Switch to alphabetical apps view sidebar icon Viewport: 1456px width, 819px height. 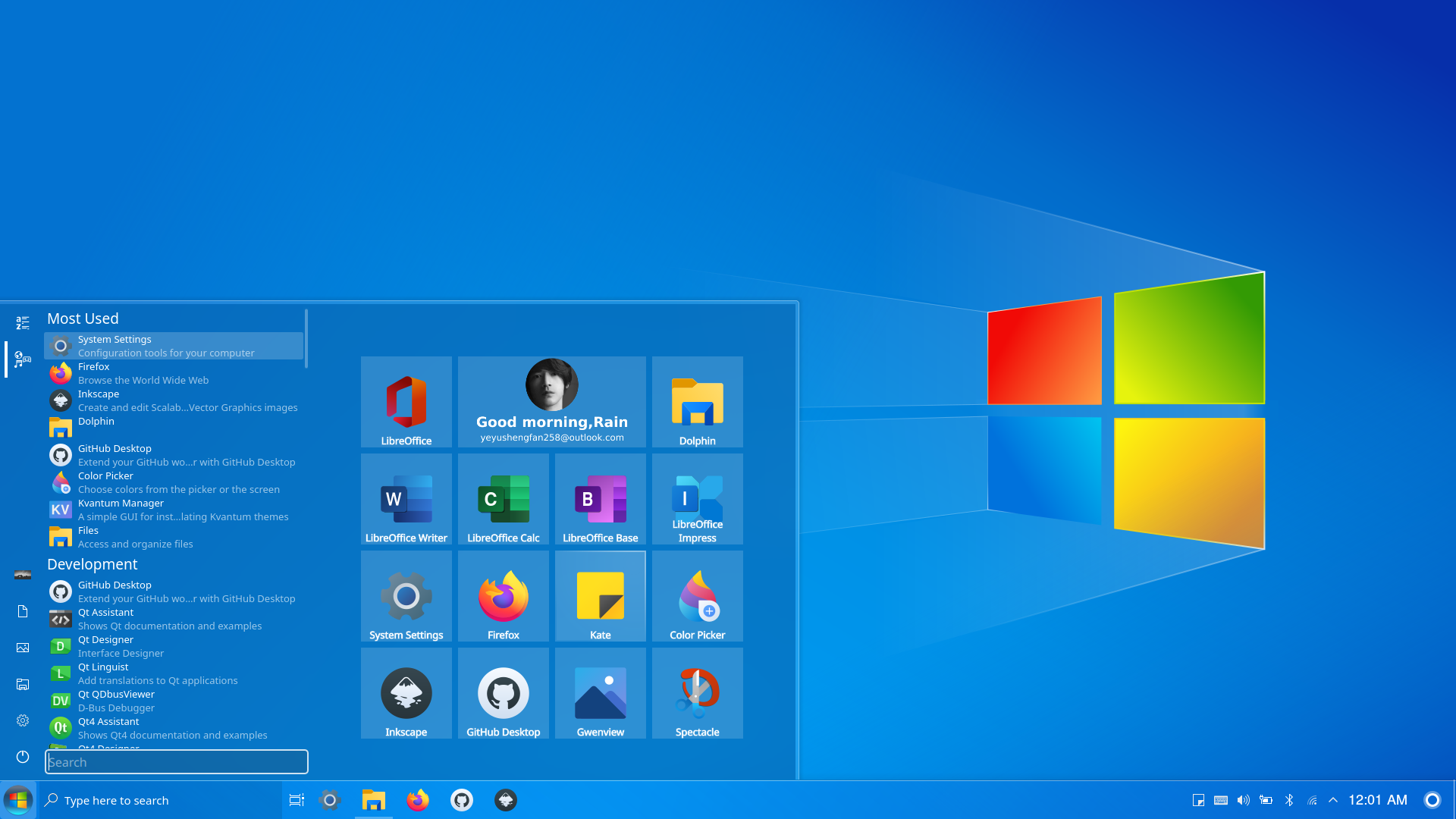tap(23, 323)
